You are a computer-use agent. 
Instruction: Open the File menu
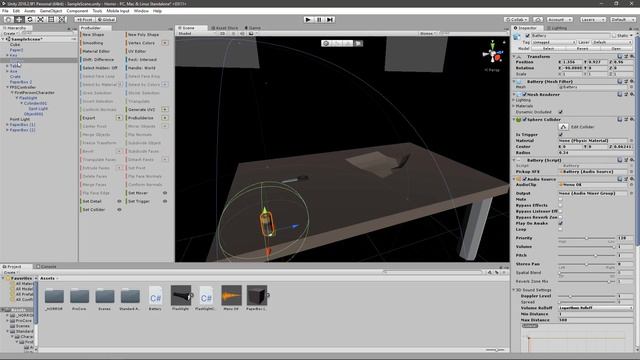(x=5, y=11)
